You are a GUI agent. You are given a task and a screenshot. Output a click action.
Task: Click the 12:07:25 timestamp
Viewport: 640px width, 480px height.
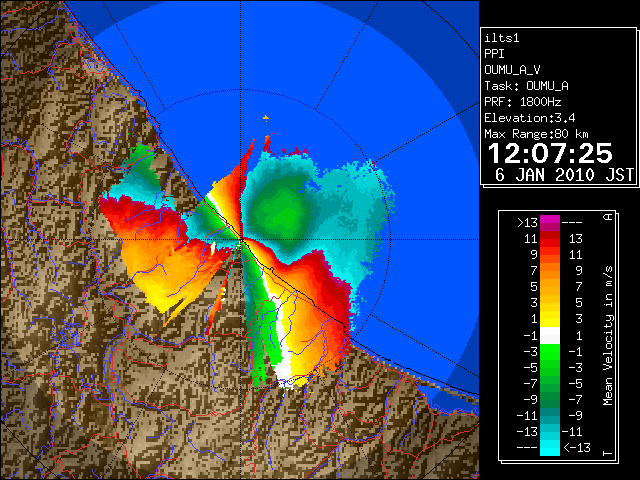pos(550,153)
